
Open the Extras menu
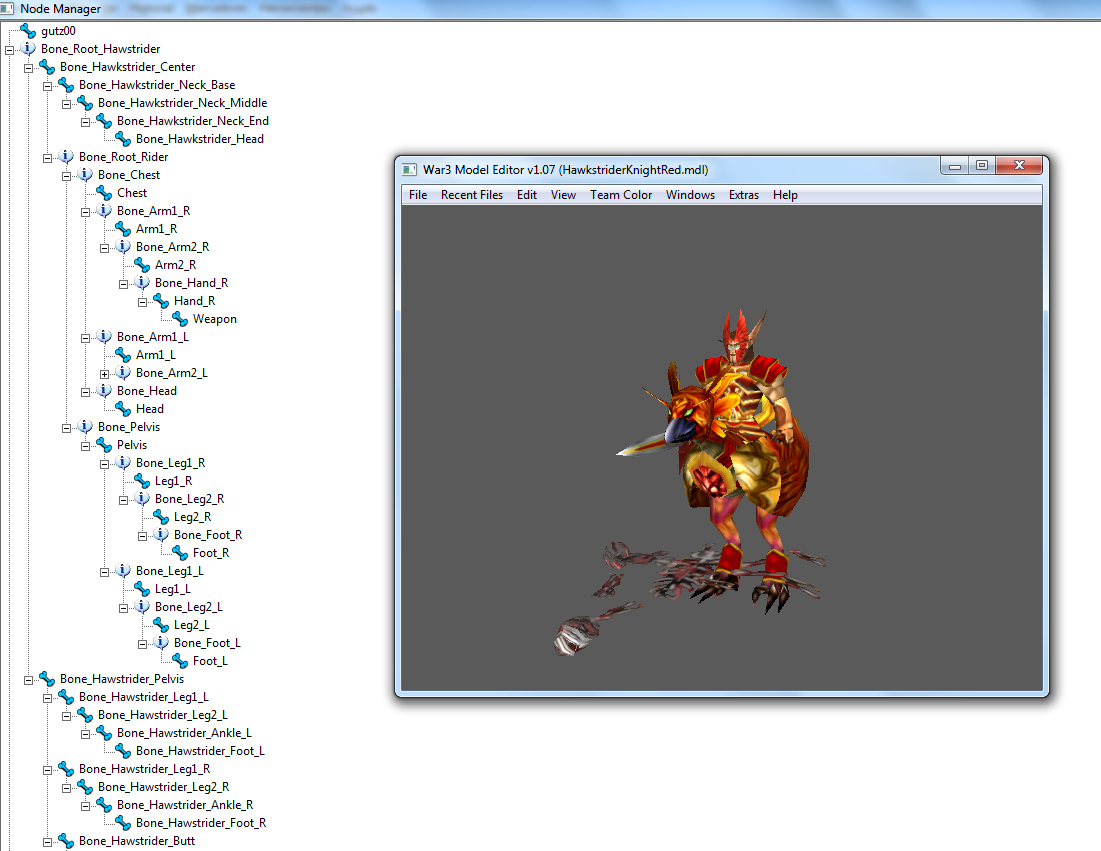point(744,195)
